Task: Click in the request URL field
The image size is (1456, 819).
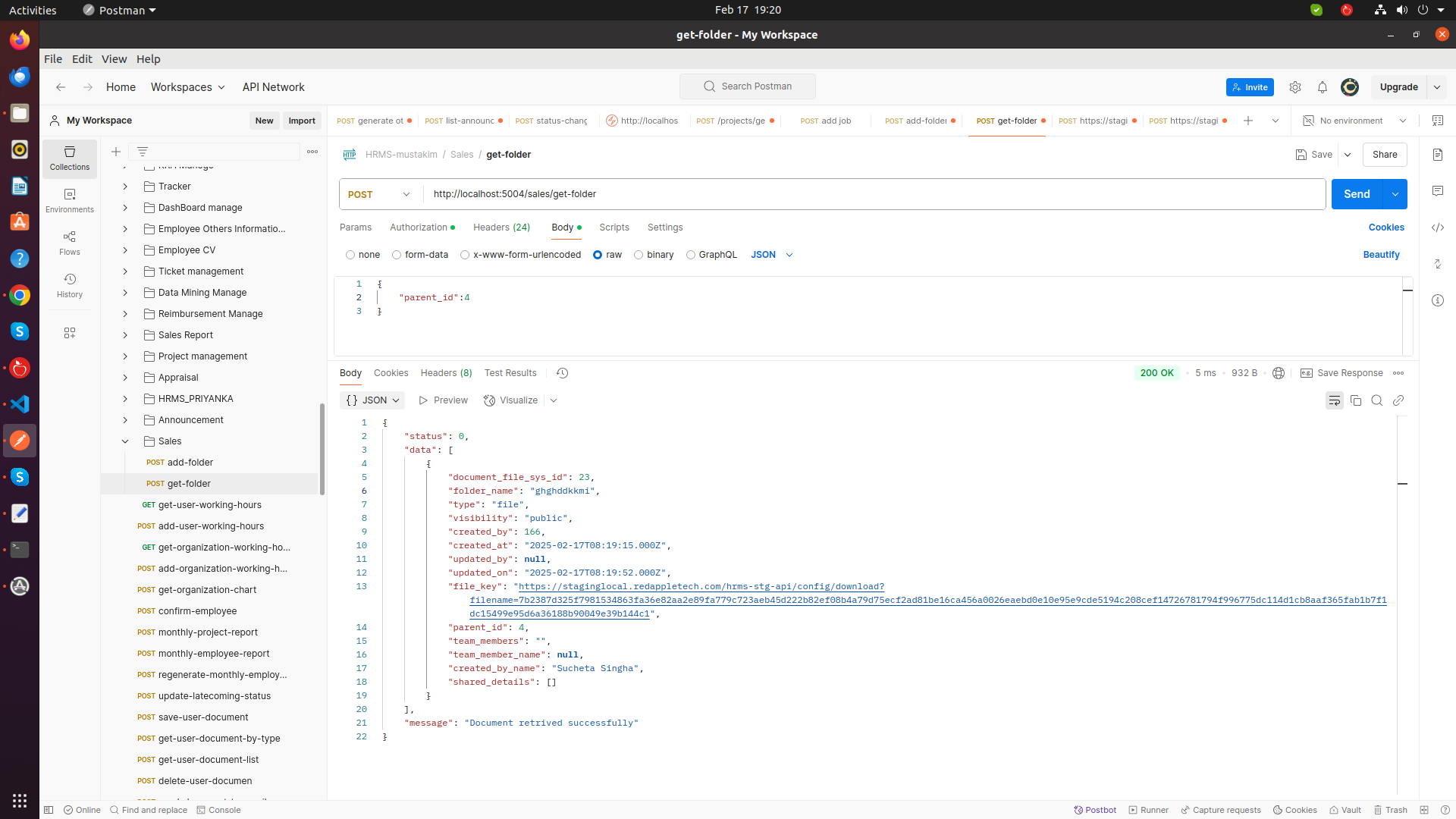Action: [x=874, y=194]
